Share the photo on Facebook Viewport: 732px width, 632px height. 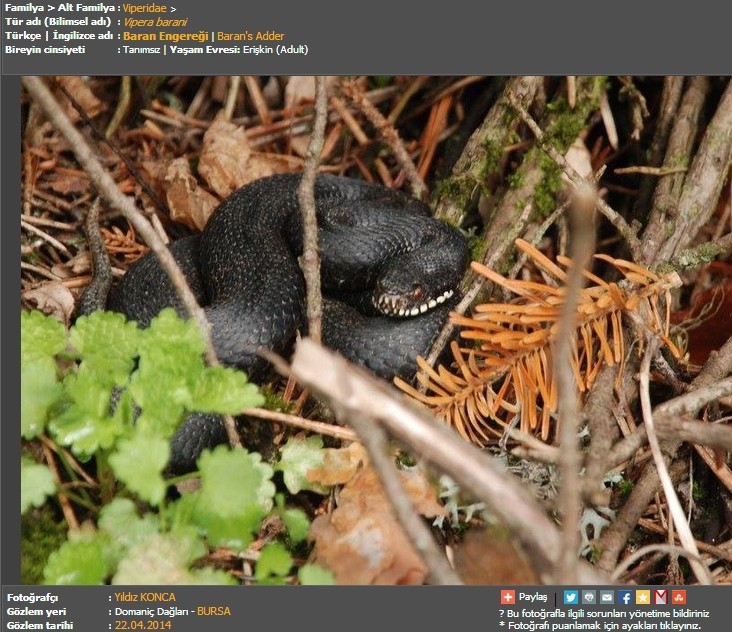pyautogui.click(x=625, y=597)
